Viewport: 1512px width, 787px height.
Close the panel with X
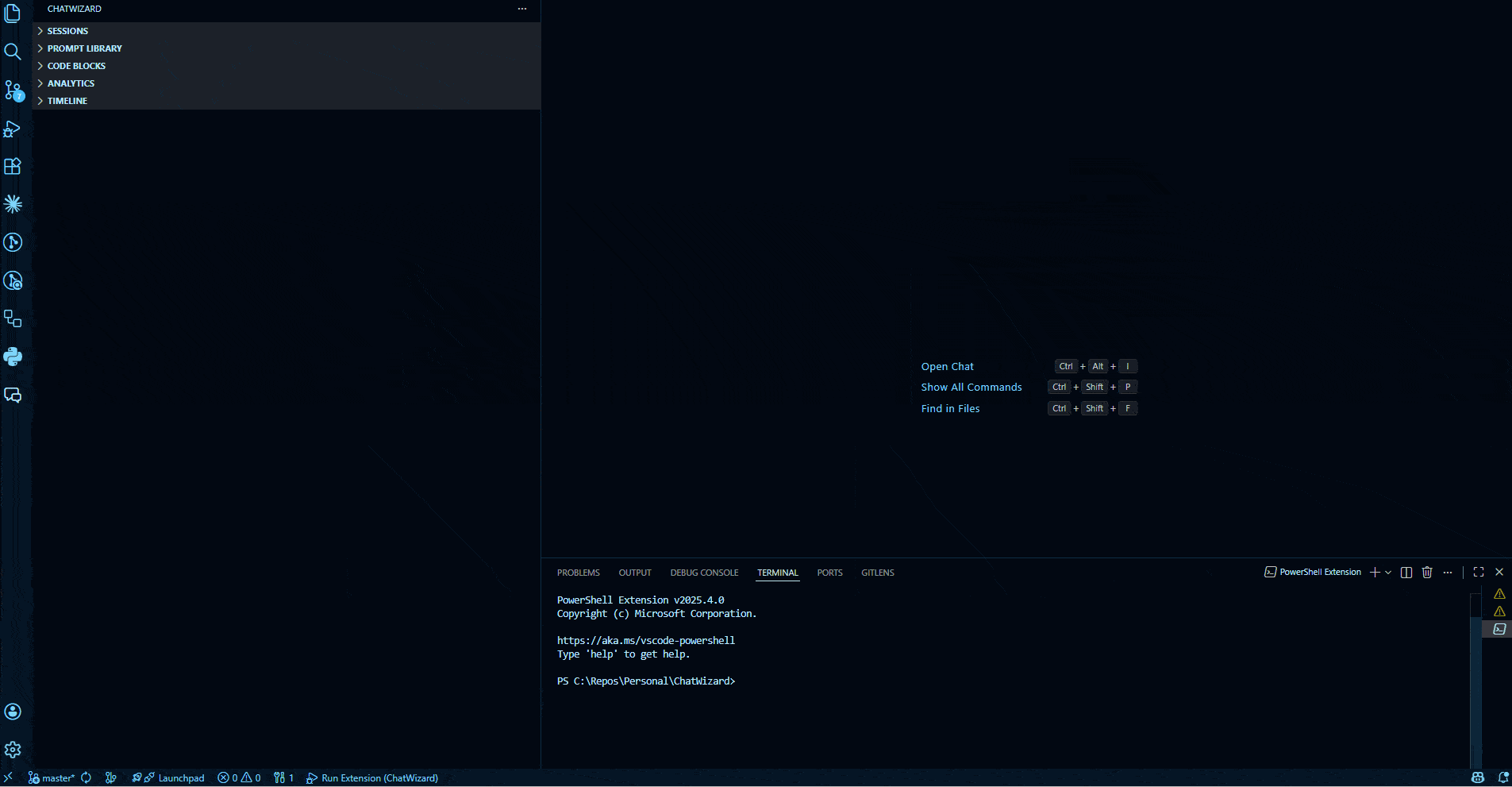(x=1499, y=573)
